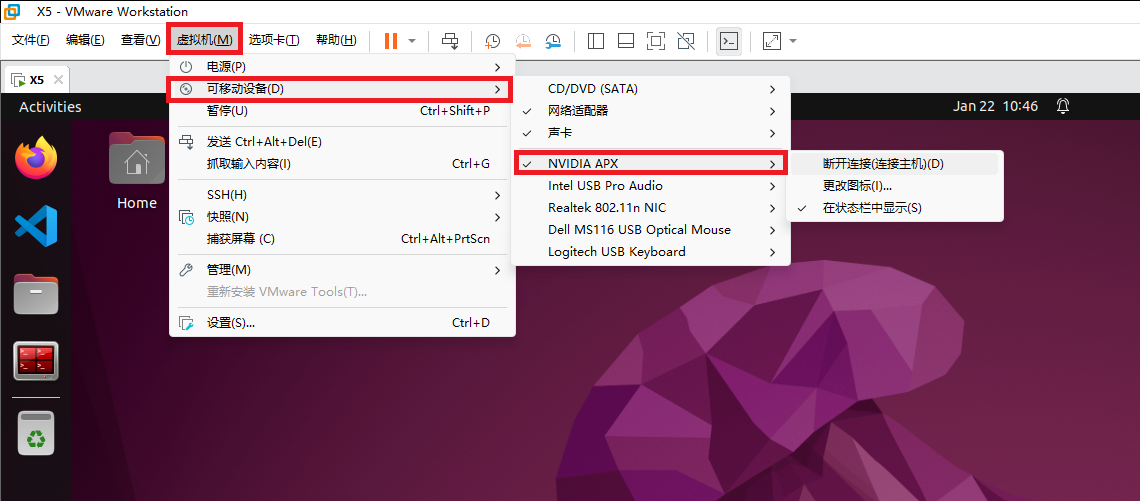
Task: Take a snapshot using the clock-plus icon
Action: [x=493, y=41]
